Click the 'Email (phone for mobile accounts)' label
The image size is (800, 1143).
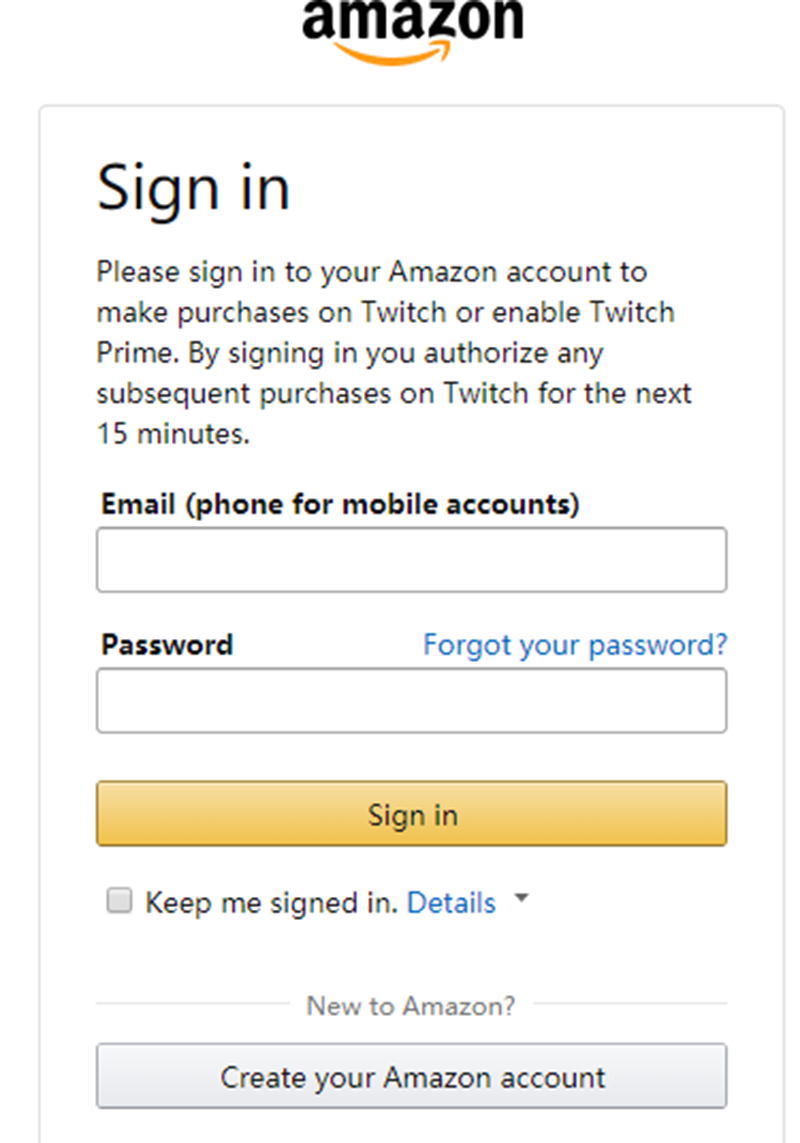(x=340, y=504)
